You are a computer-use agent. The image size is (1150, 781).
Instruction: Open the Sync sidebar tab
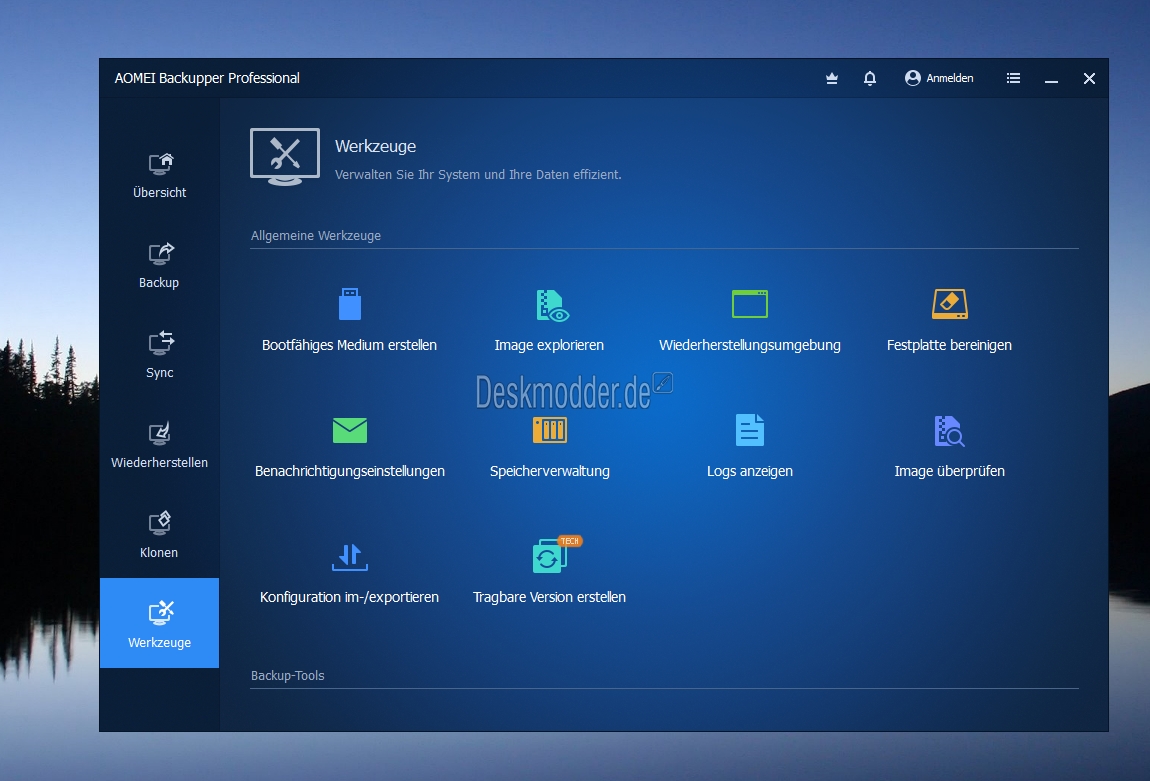pos(159,356)
